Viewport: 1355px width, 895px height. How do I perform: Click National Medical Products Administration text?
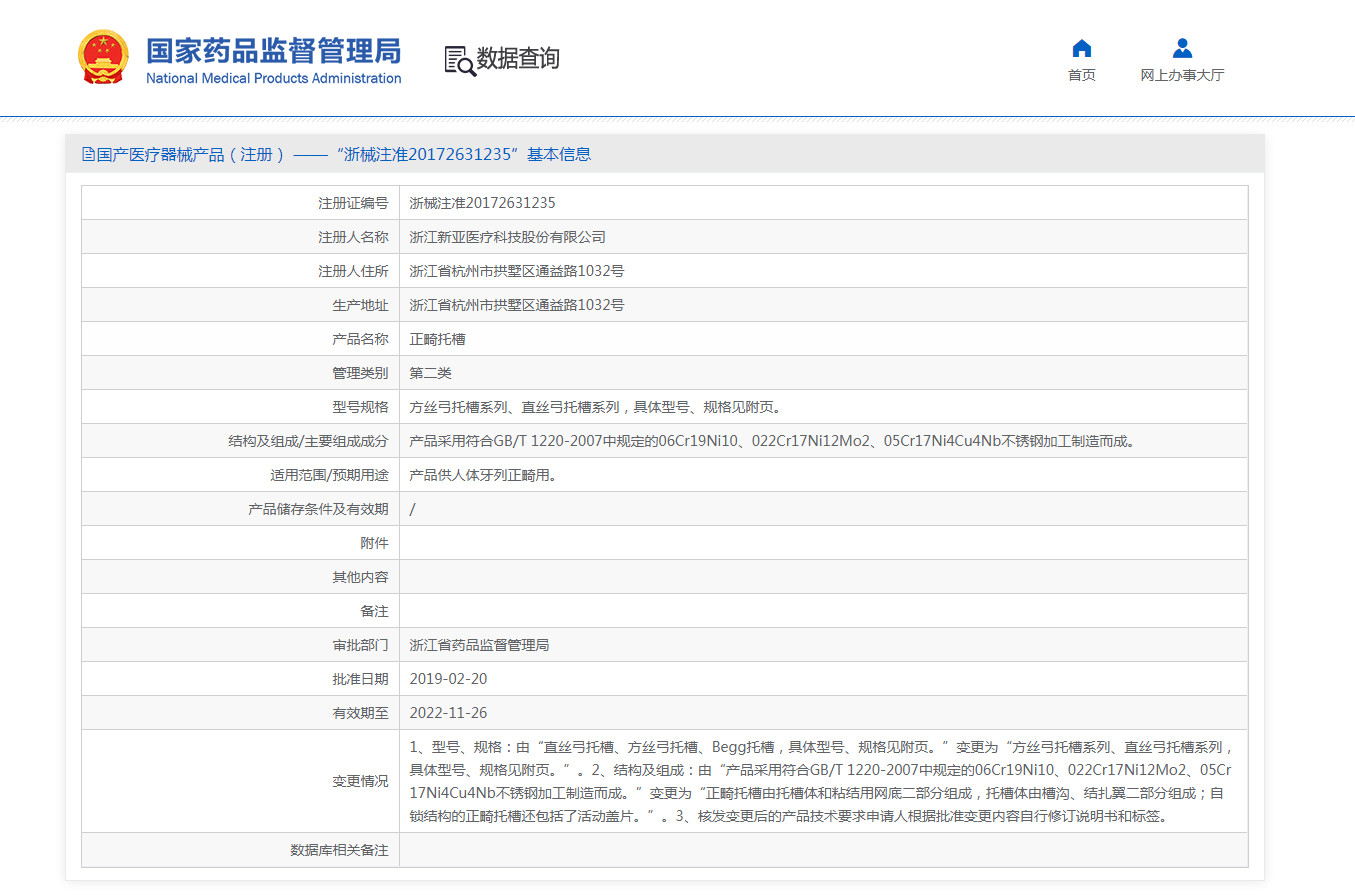[x=274, y=78]
